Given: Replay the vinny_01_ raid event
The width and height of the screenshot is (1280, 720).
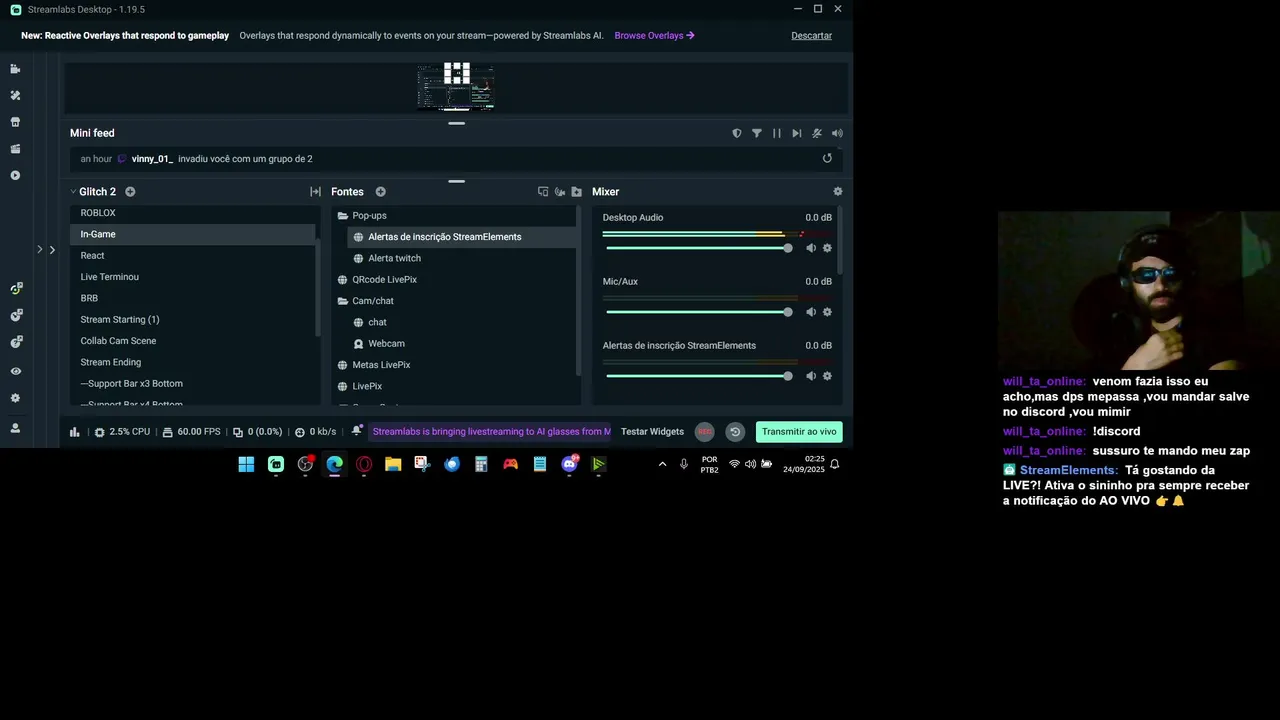Looking at the screenshot, I should [827, 158].
